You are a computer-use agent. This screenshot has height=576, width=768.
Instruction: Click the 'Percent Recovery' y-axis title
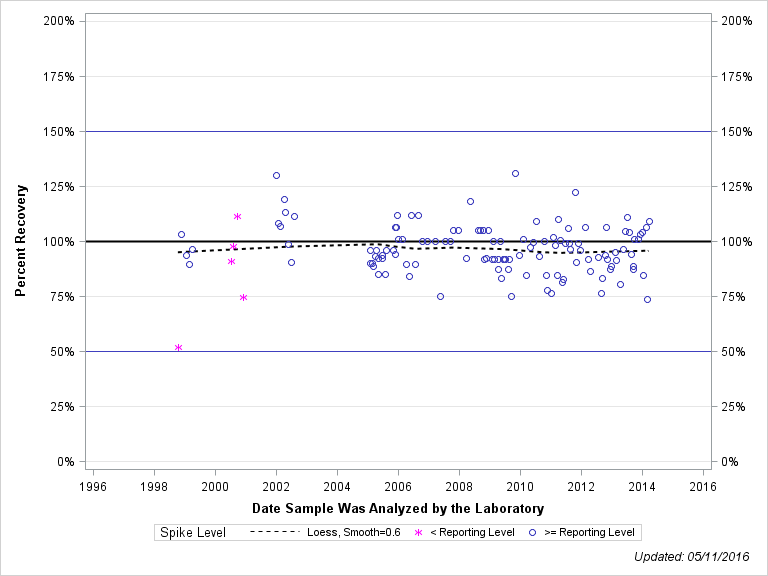coord(20,241)
